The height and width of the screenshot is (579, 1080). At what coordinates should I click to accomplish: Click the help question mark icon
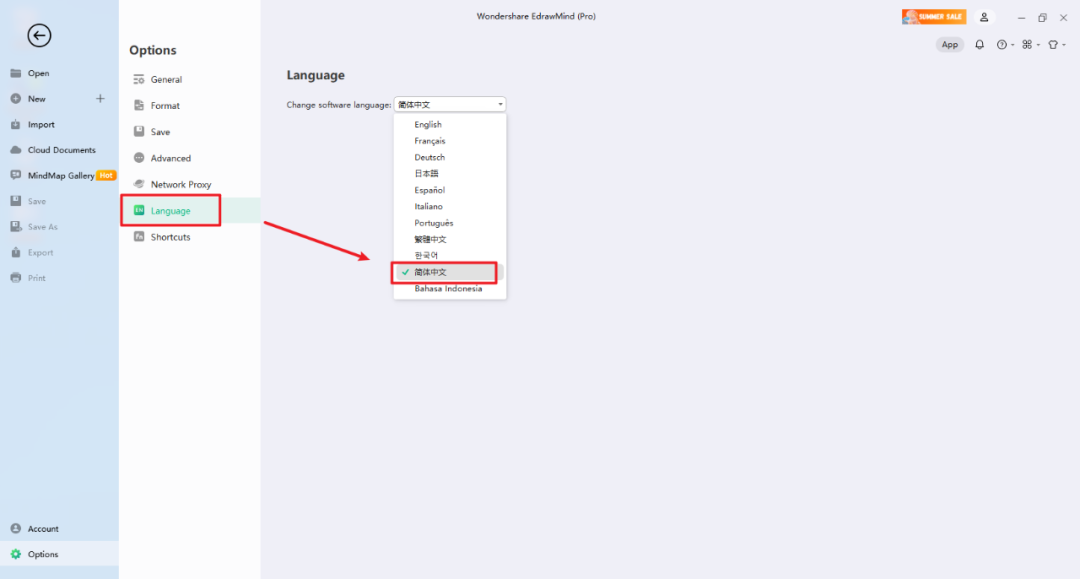tap(1001, 44)
